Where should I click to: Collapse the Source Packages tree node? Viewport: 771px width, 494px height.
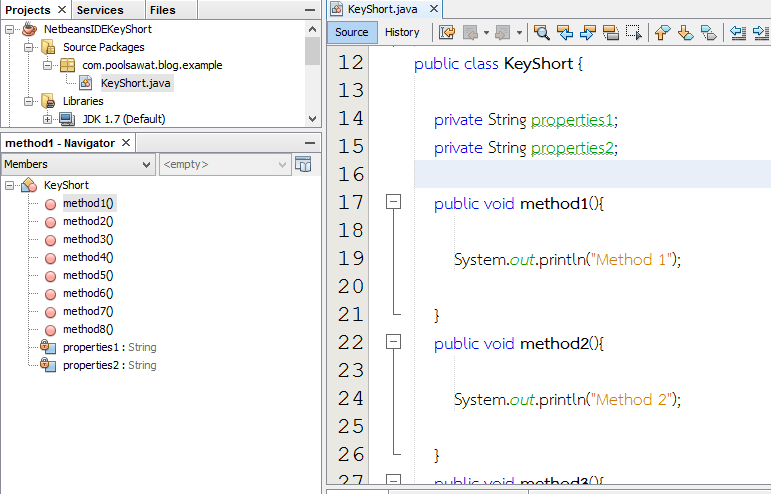30,47
